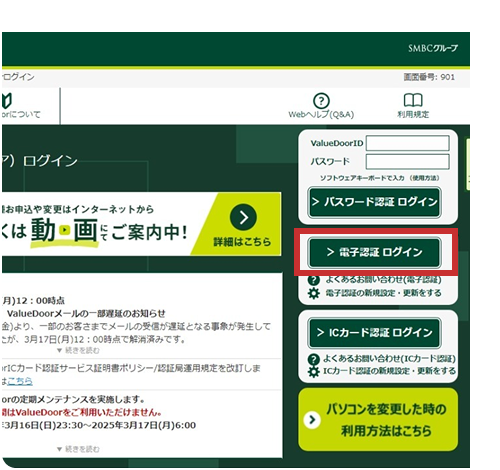Click ValueDoorメールの一部遅延のお知らせ headline
Image resolution: width=500 pixels, height=470 pixels.
(86, 314)
